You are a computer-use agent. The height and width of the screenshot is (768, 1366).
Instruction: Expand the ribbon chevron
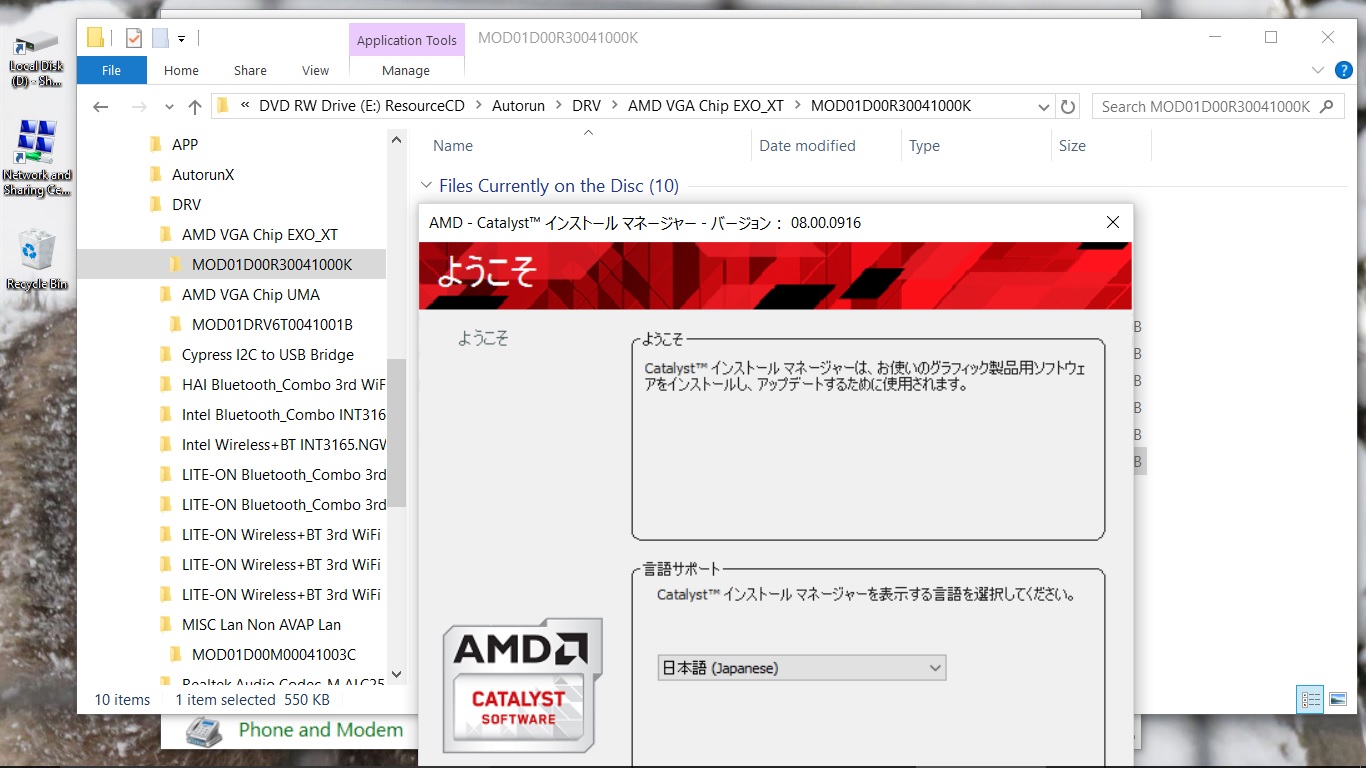point(1318,70)
